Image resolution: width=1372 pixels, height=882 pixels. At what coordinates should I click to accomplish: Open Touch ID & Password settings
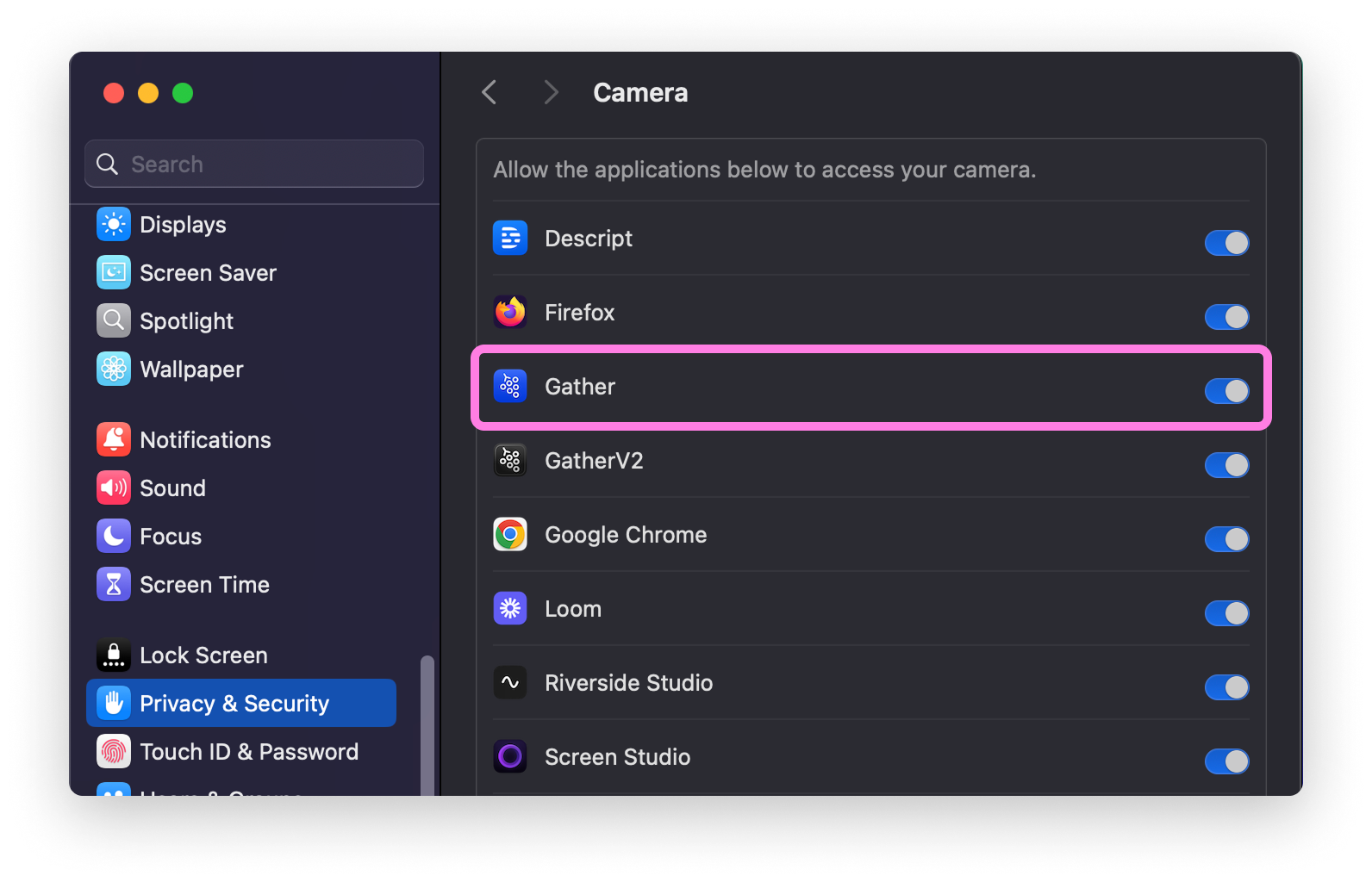point(250,751)
